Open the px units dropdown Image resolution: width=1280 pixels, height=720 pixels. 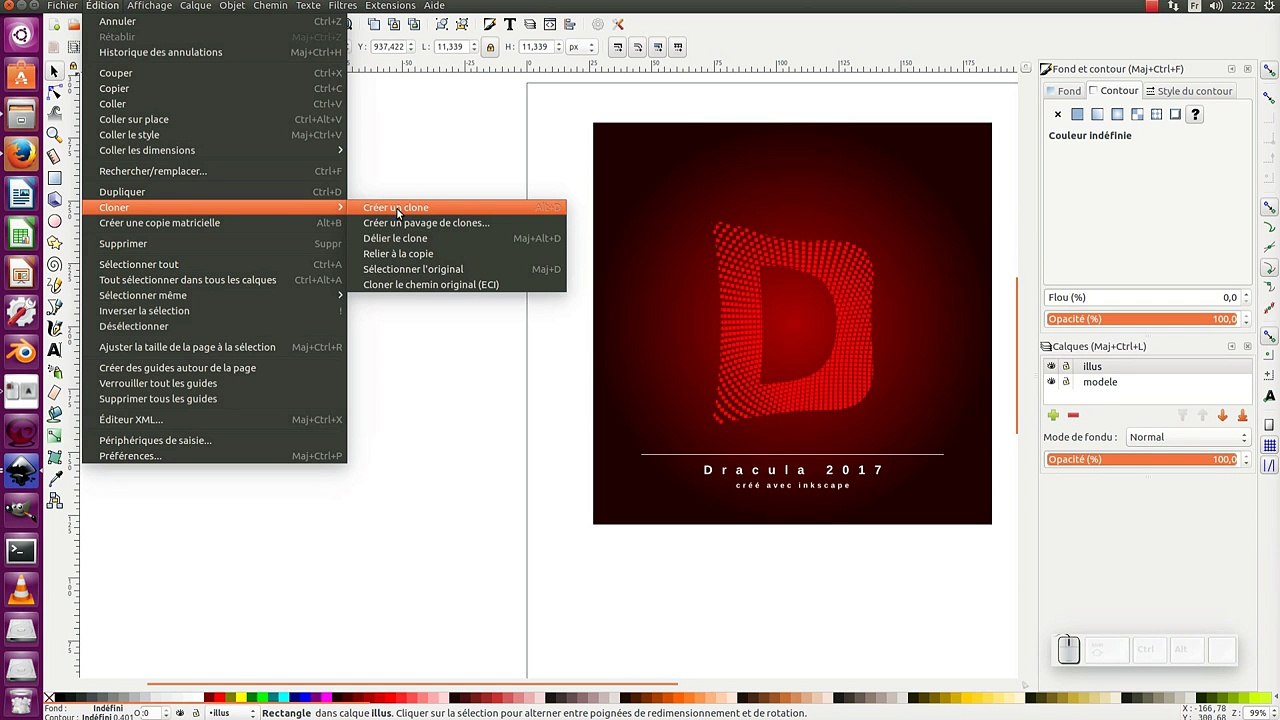coord(581,47)
